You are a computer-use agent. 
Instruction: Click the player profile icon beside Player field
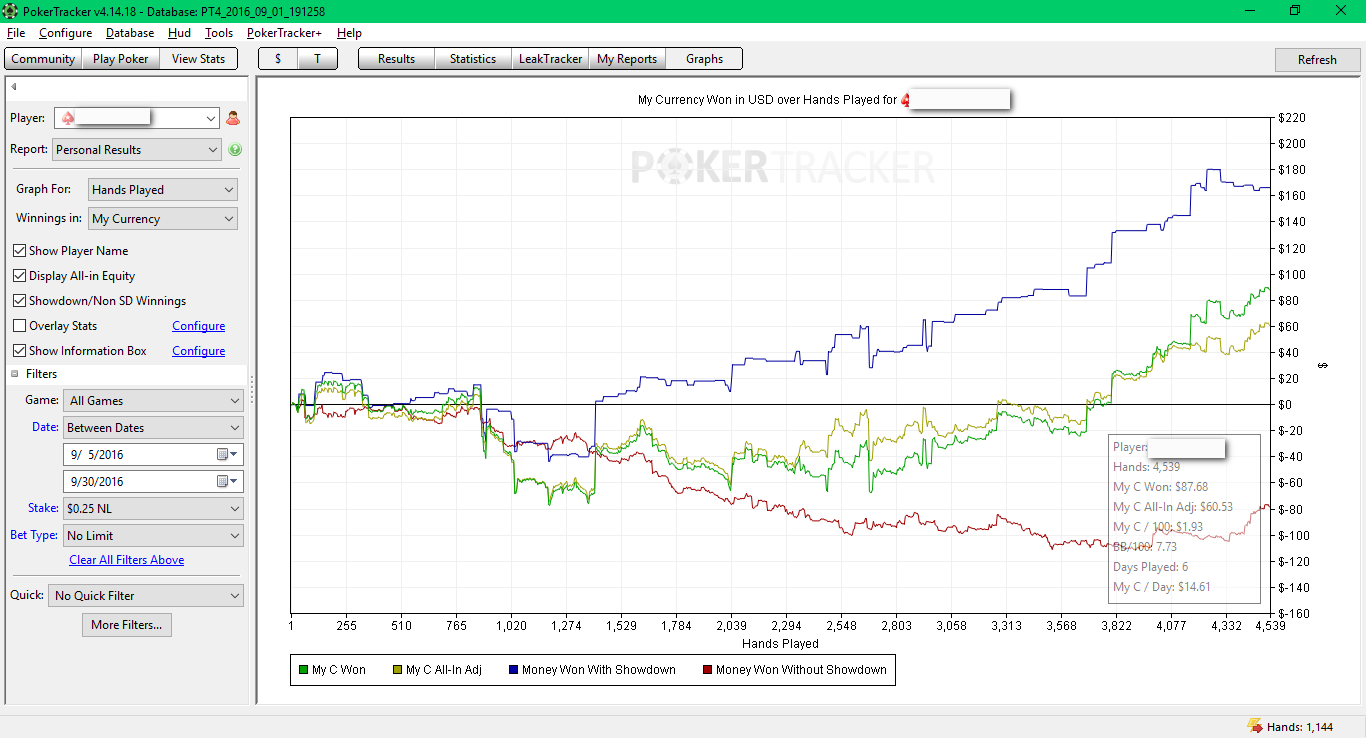pyautogui.click(x=233, y=118)
